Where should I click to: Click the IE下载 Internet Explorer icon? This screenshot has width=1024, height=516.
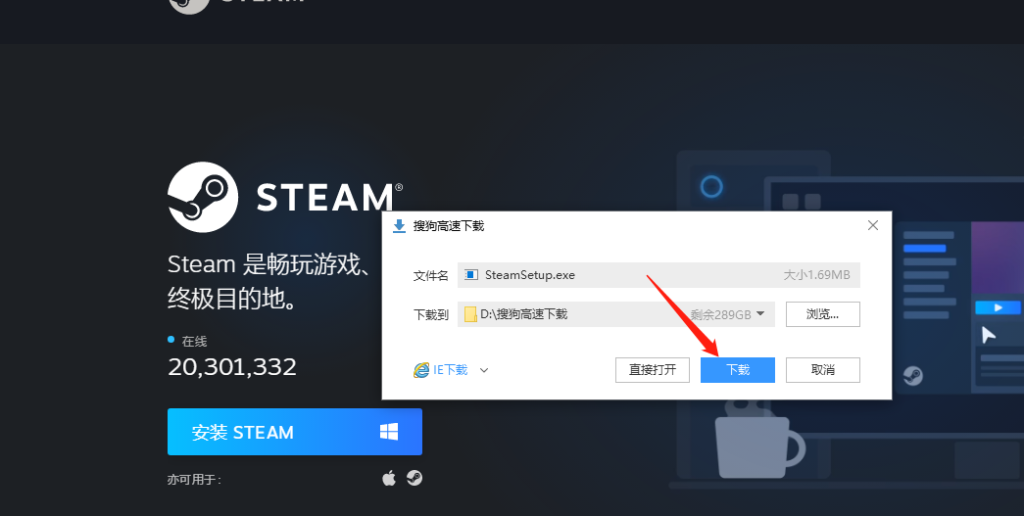coord(421,370)
